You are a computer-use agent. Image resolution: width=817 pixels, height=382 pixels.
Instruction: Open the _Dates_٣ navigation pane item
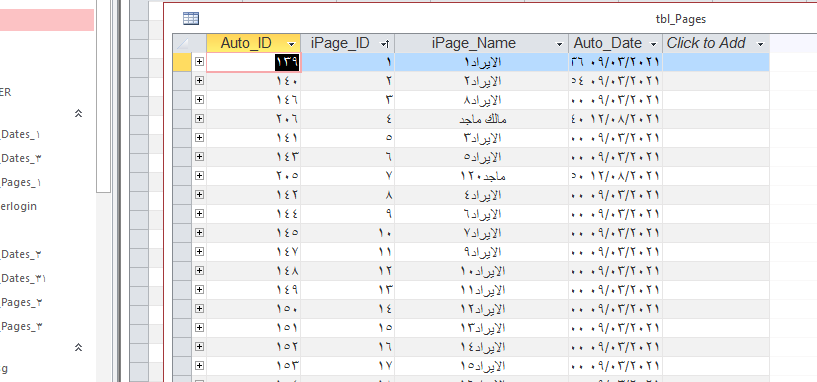pos(20,158)
